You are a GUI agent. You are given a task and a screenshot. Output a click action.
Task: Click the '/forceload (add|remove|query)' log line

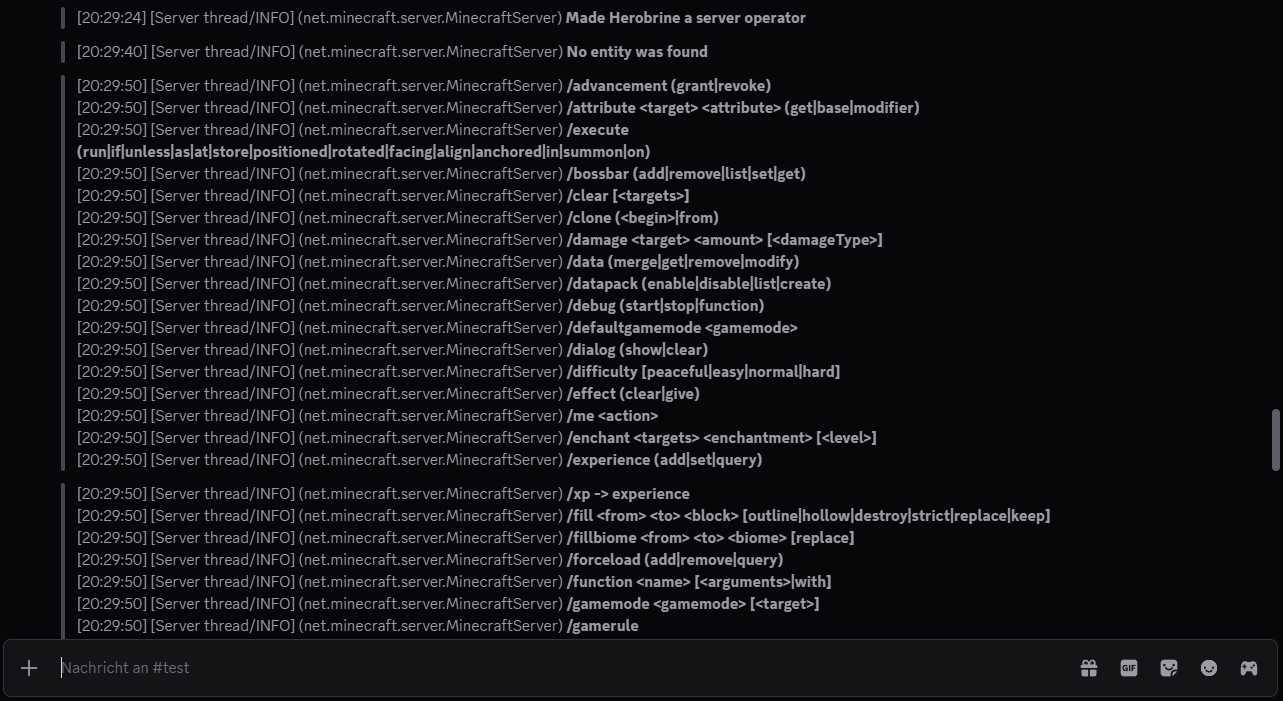430,560
